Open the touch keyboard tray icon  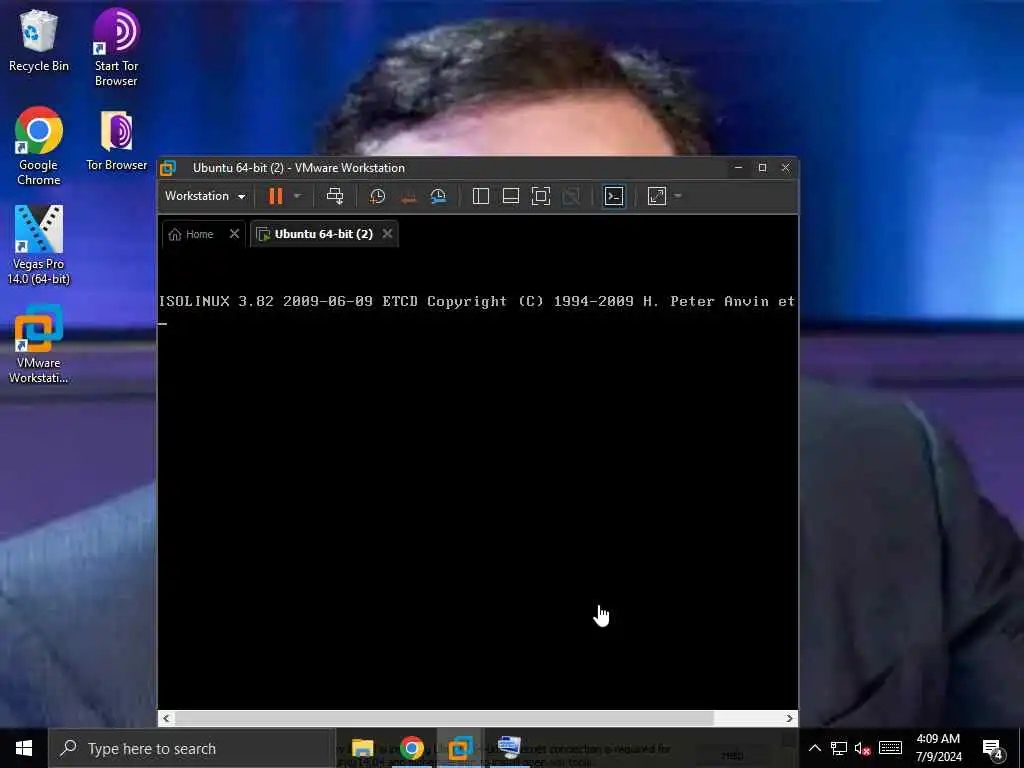890,748
